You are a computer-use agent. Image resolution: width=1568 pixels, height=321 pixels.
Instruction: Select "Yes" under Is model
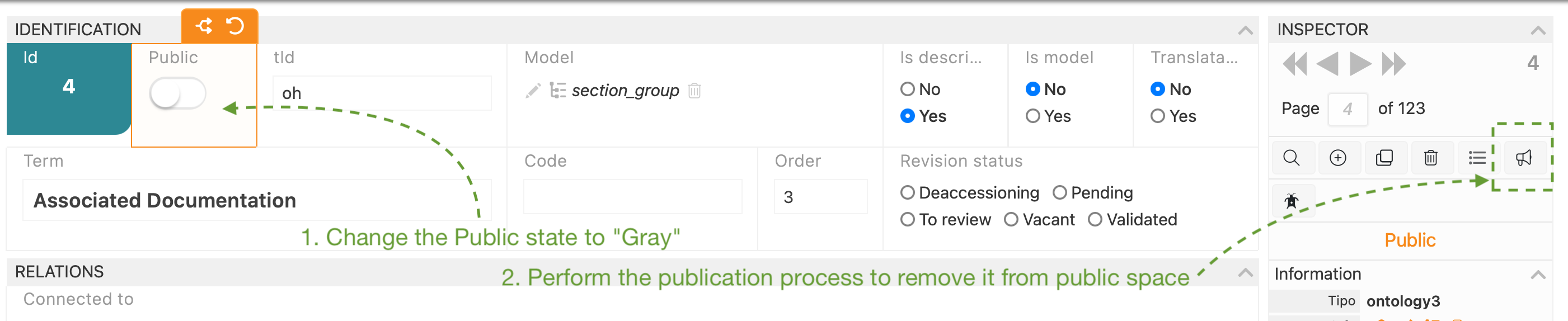(1033, 116)
